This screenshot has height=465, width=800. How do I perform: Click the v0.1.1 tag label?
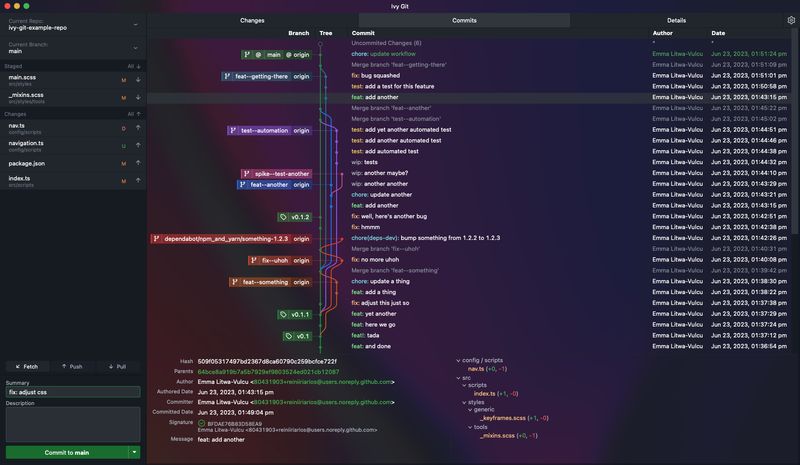(x=294, y=314)
